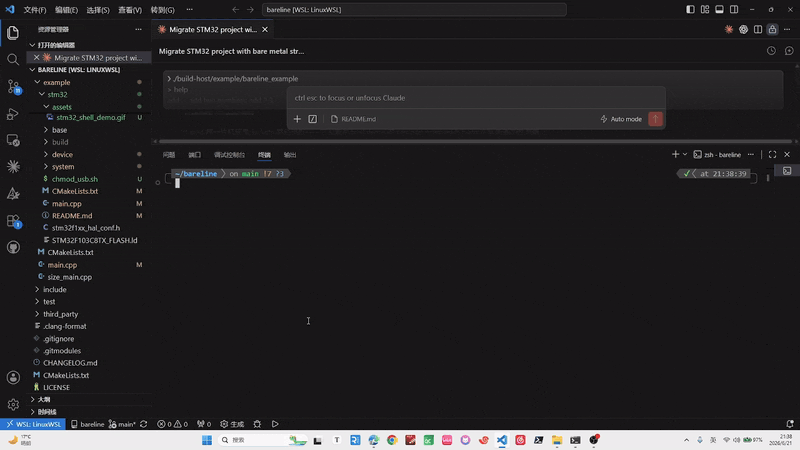Split the editor to the right
This screenshot has height=450, width=800.
758,30
